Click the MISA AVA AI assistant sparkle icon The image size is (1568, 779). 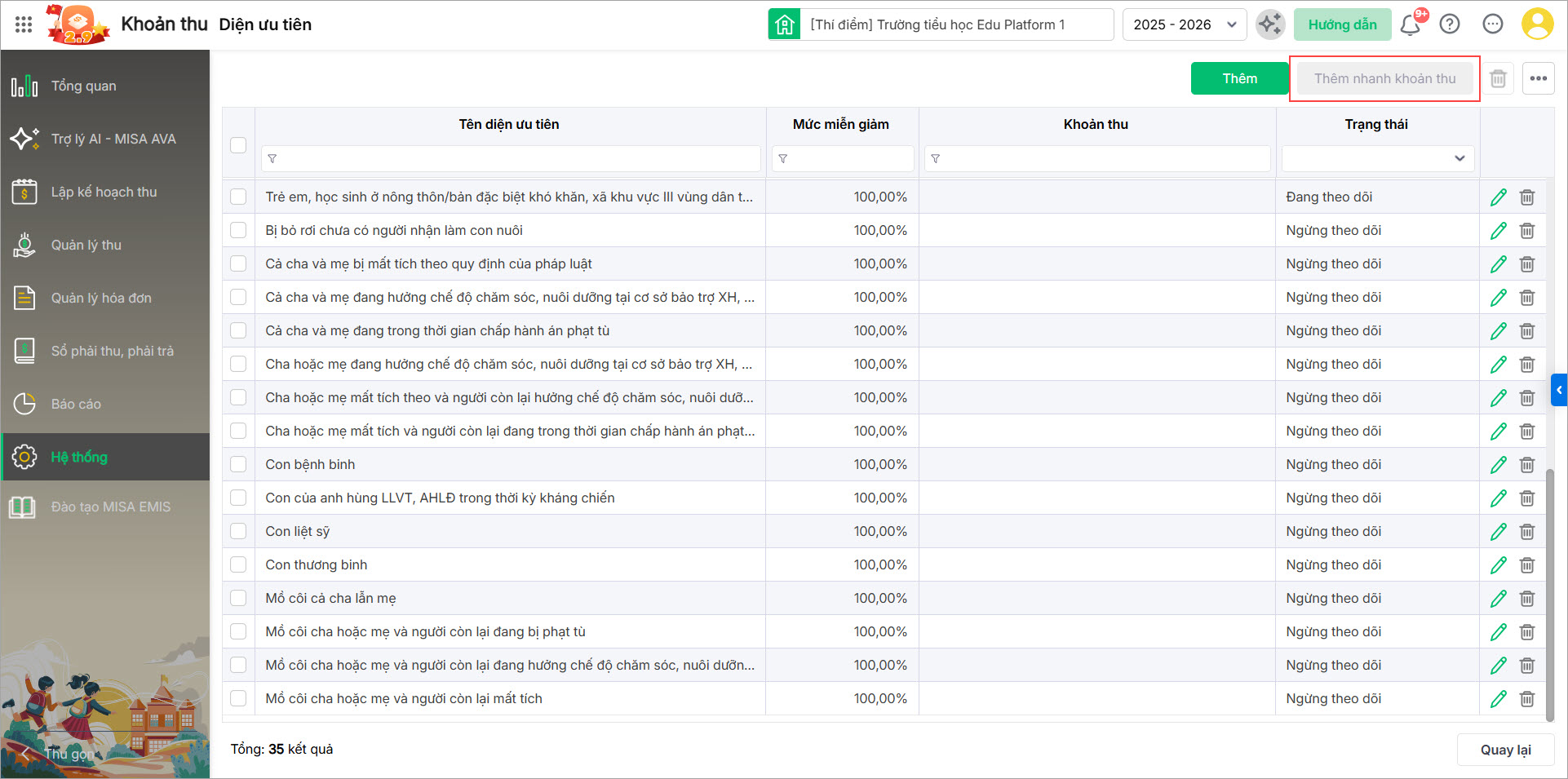[1269, 24]
